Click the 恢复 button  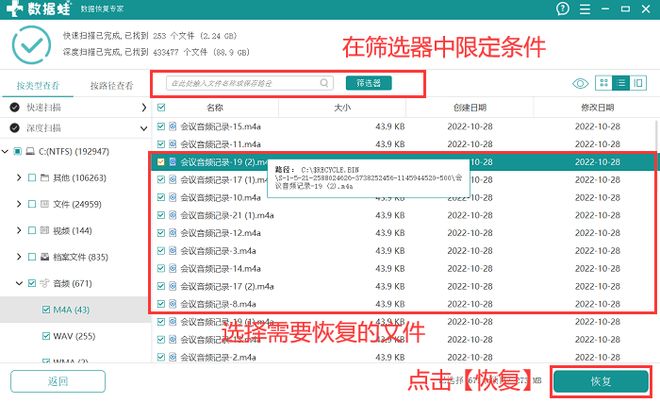[x=601, y=381]
